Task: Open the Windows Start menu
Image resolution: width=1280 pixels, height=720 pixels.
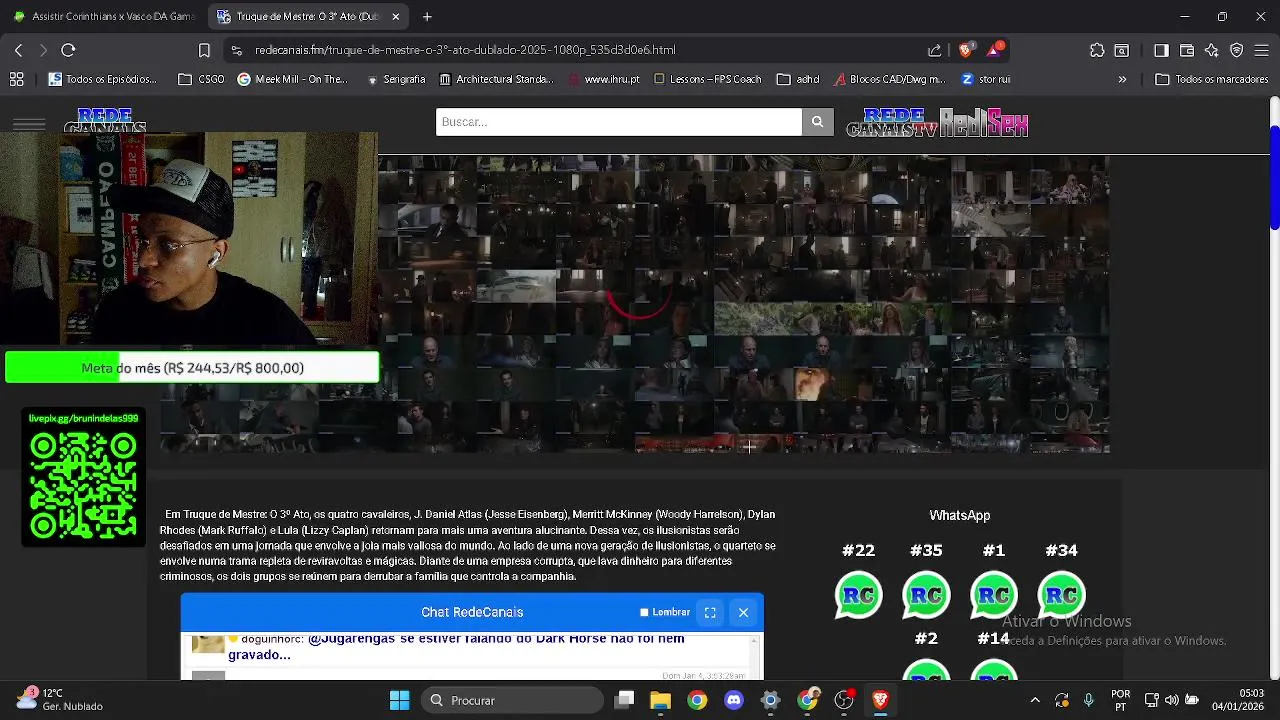Action: pyautogui.click(x=399, y=700)
